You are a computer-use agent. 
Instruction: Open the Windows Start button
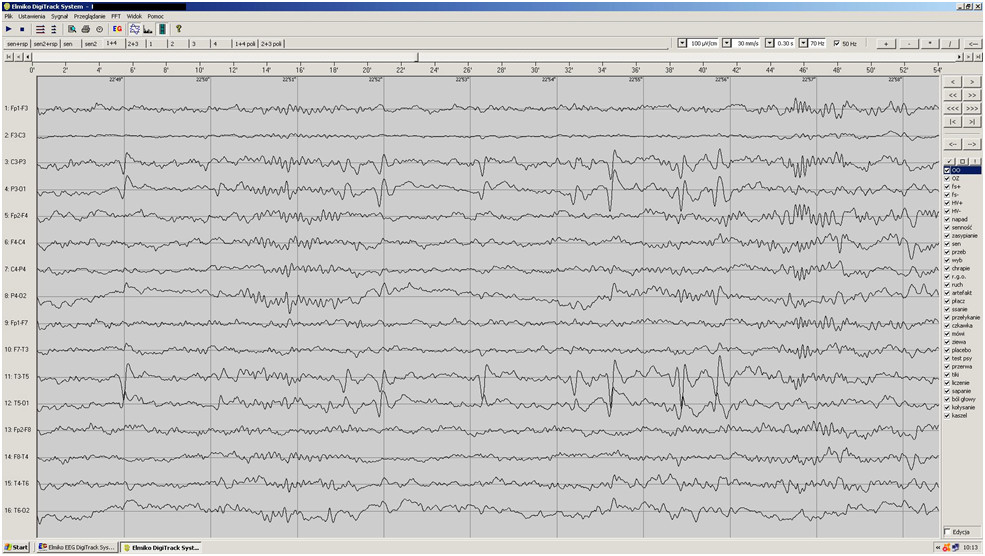(x=16, y=547)
